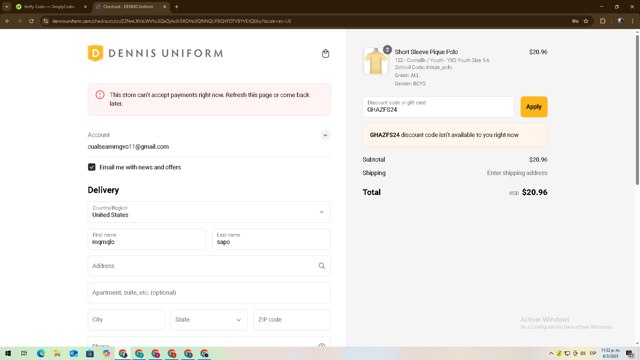The width and height of the screenshot is (640, 360).
Task: Click the Total $20.96 amount
Action: point(534,192)
